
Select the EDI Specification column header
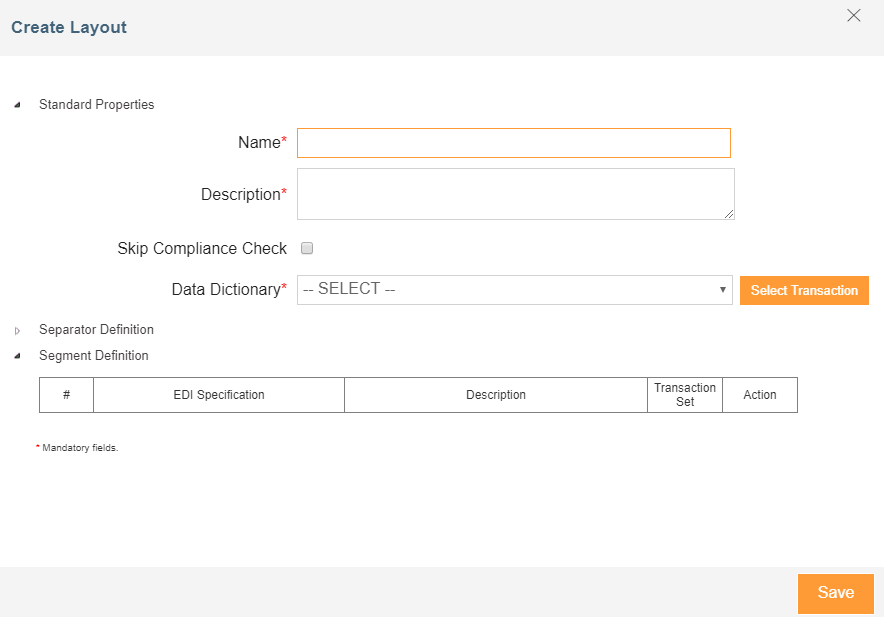[219, 395]
